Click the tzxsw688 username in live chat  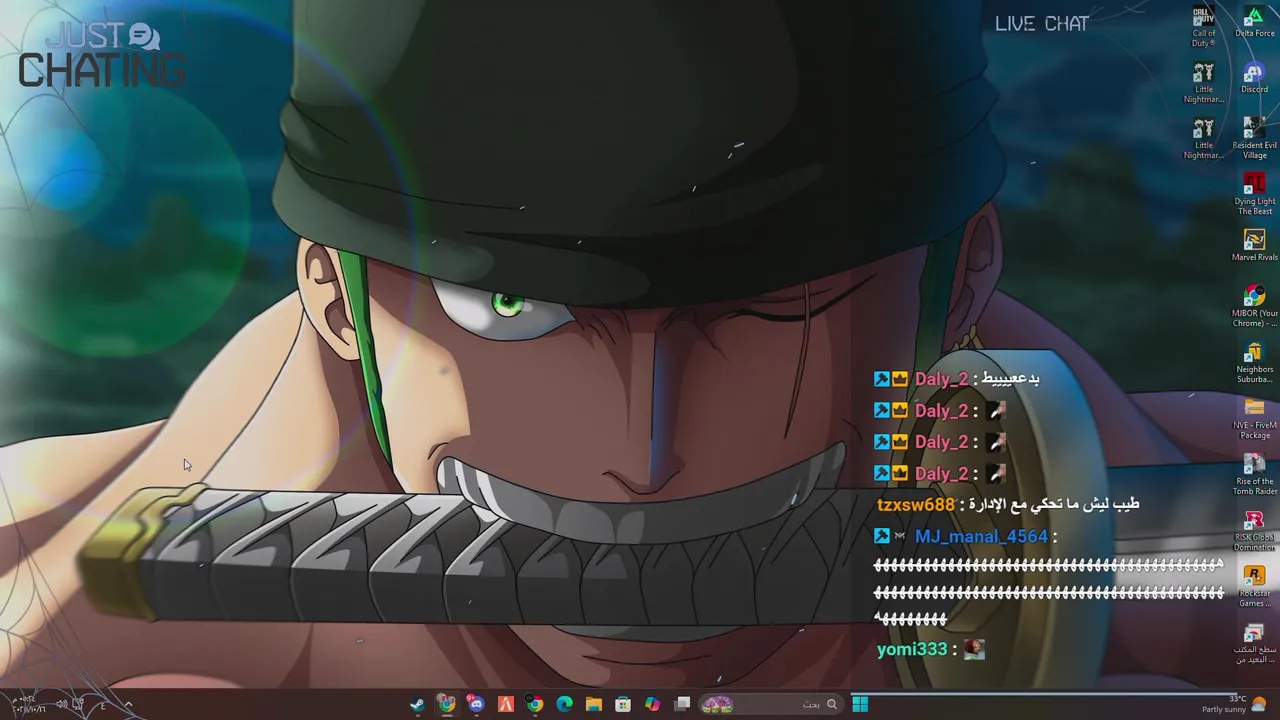click(915, 505)
